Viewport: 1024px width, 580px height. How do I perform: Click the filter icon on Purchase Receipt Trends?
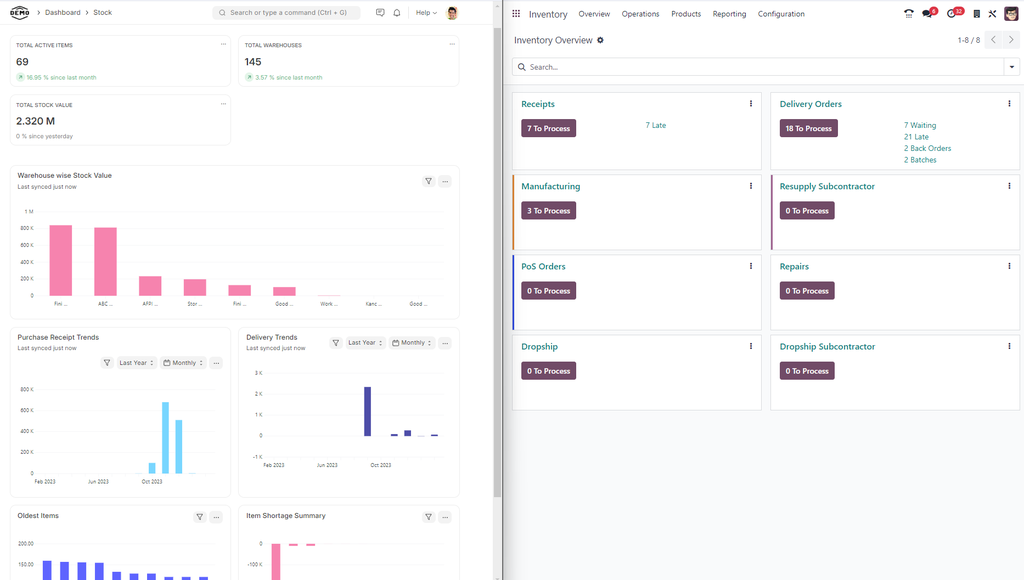[107, 362]
